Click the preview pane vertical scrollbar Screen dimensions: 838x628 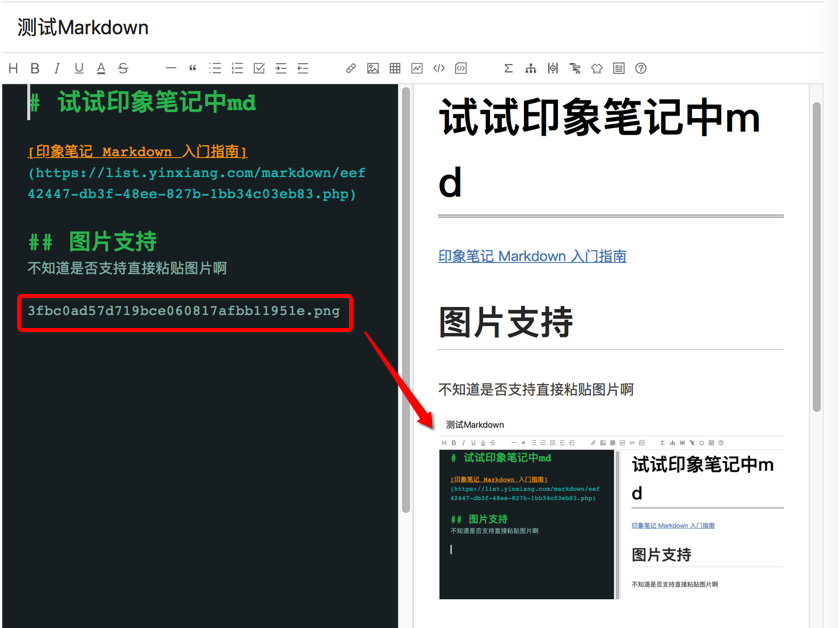coord(816,257)
